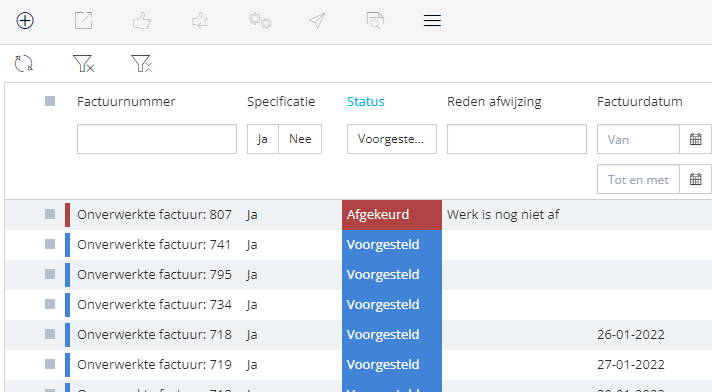The height and width of the screenshot is (392, 712).
Task: Filter Specificatie by Nee
Action: [300, 139]
